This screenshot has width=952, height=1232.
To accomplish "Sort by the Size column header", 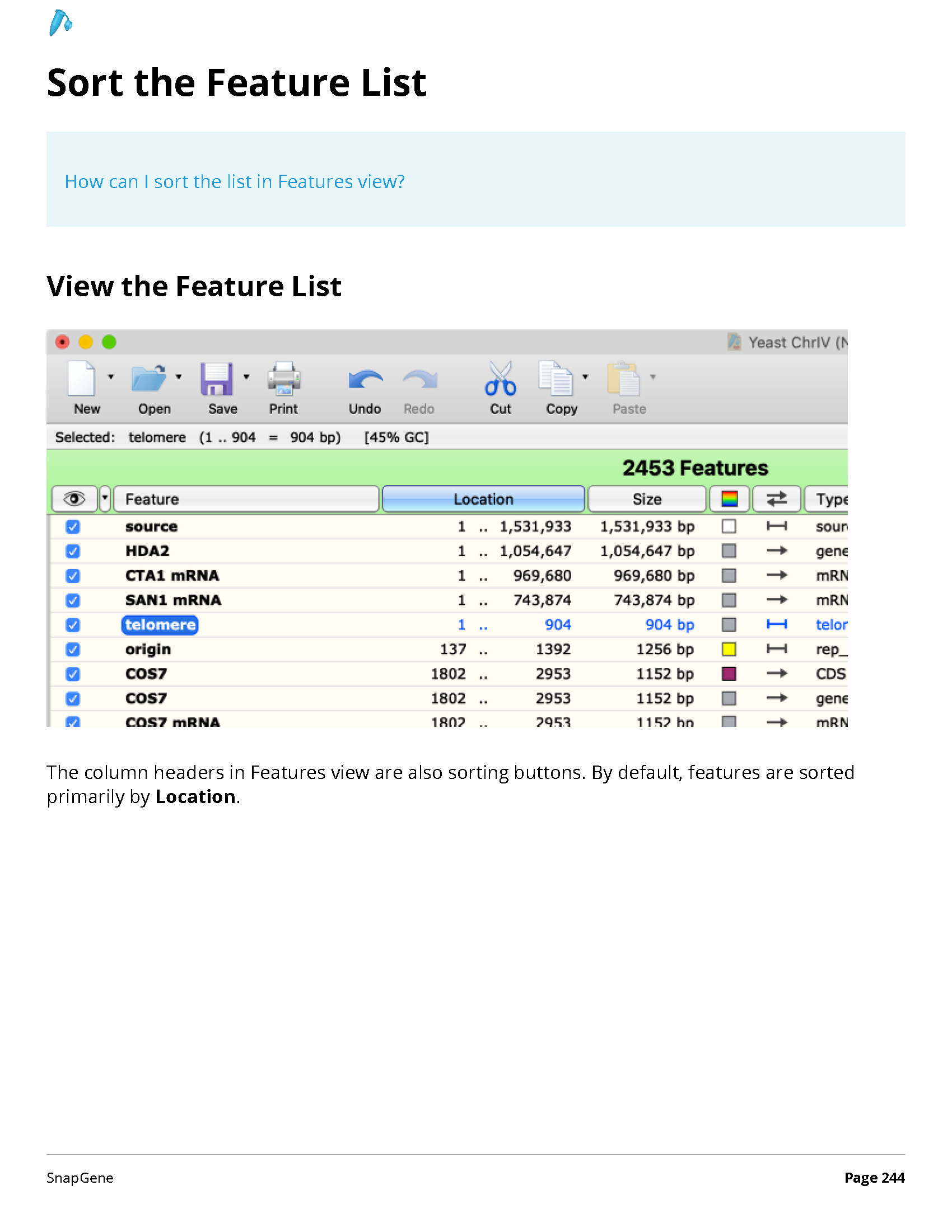I will [647, 498].
